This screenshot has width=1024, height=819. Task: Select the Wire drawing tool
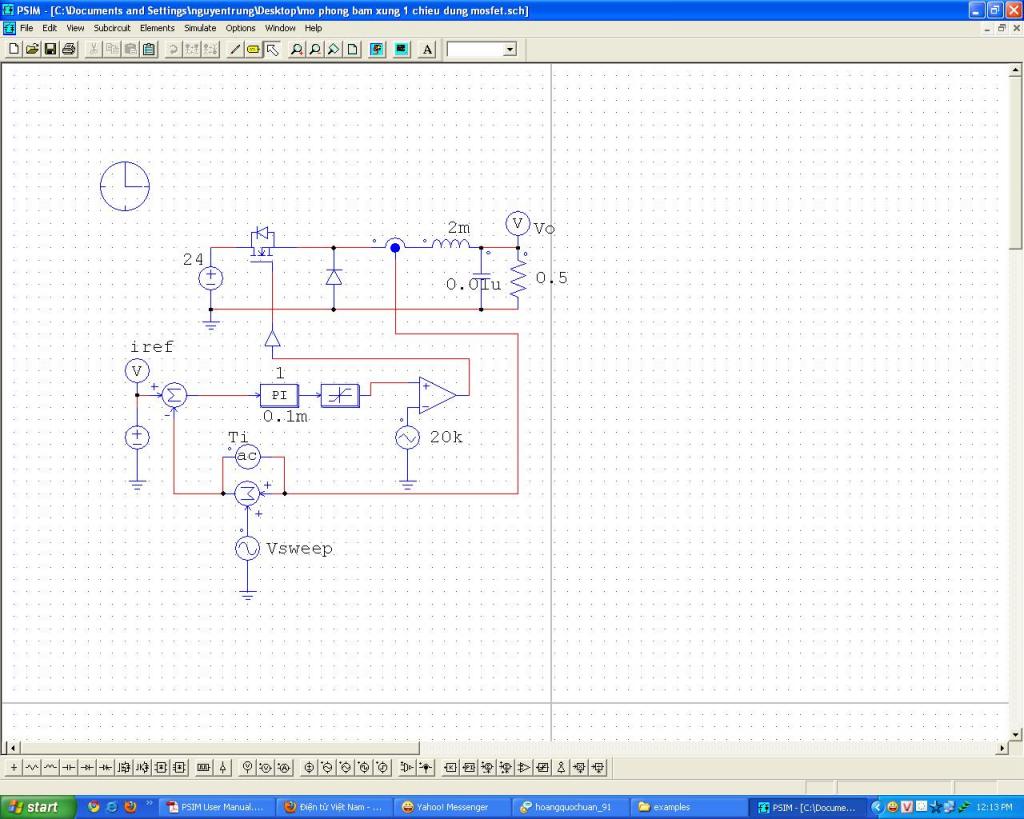[235, 49]
